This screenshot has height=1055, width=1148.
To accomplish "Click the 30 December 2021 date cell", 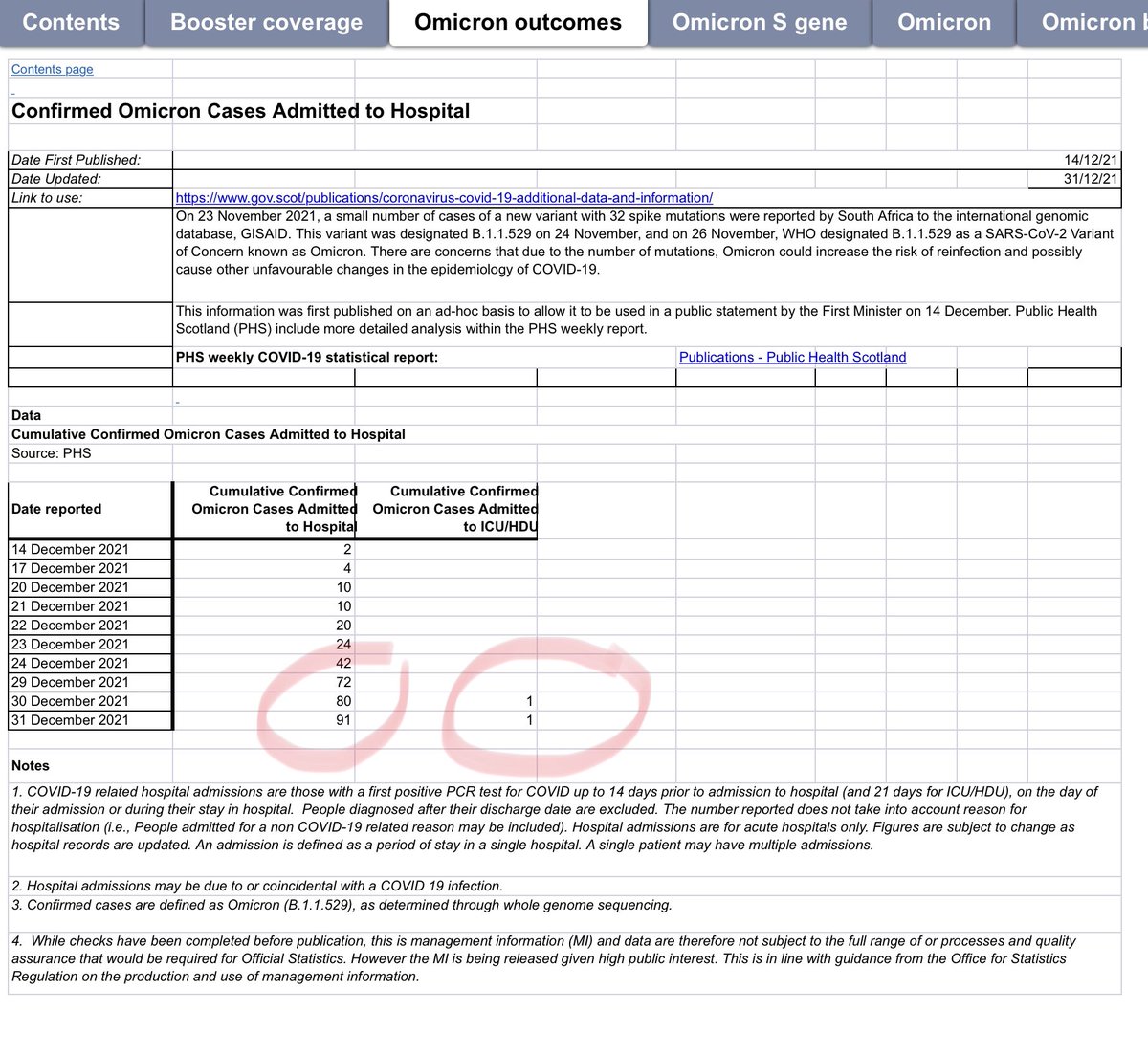I will pos(91,701).
